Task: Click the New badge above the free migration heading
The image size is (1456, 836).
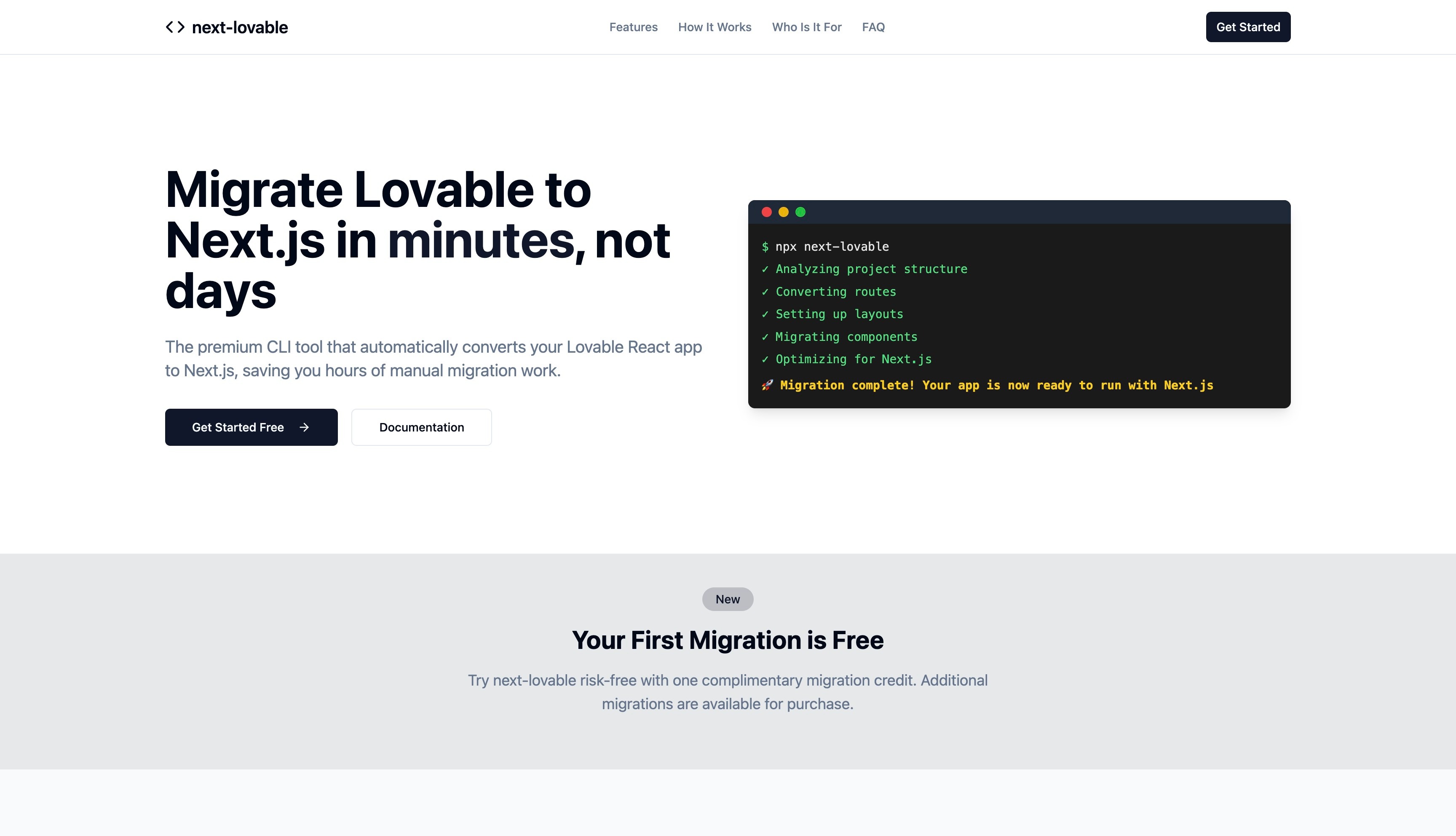Action: click(728, 599)
